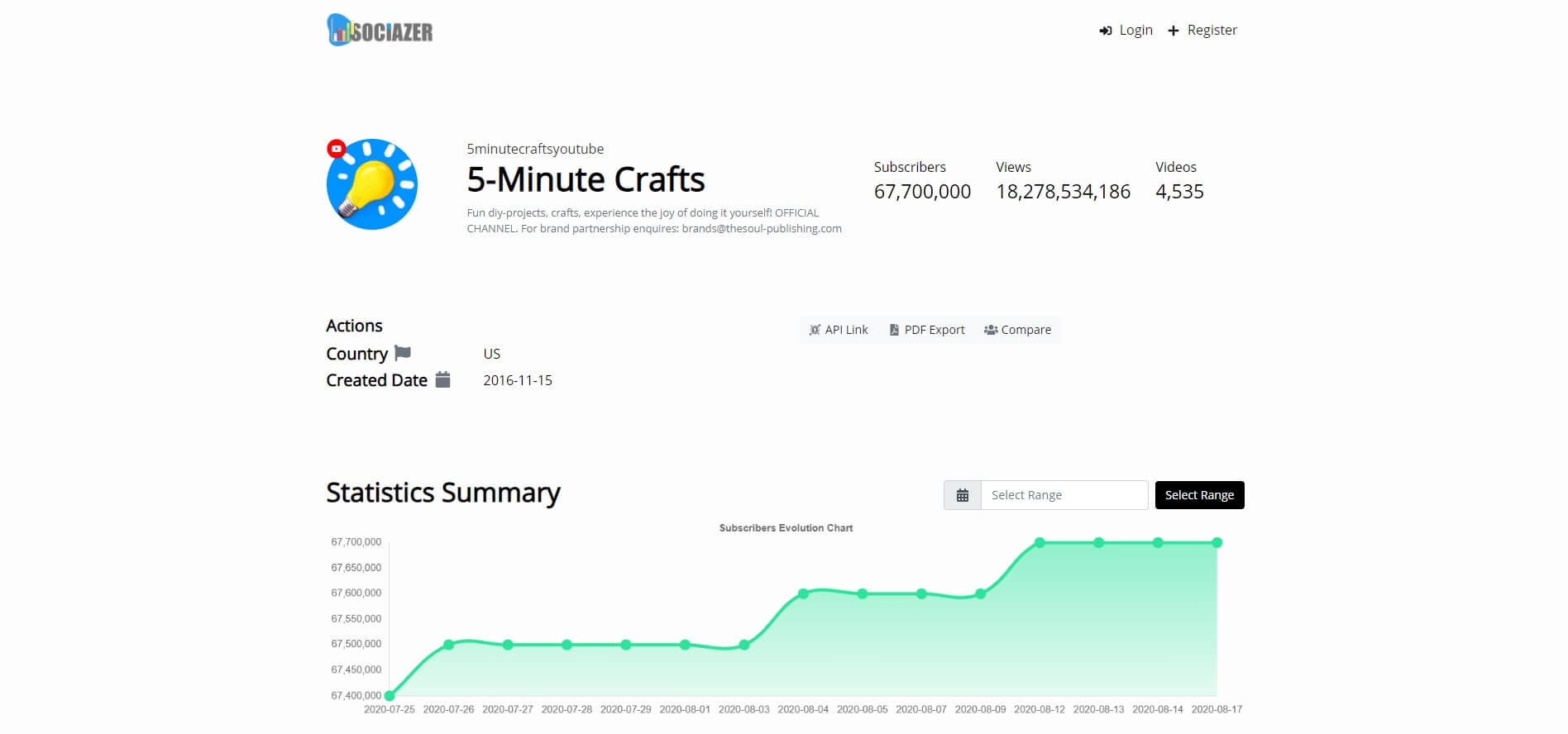Click the created date 2016-11-15
This screenshot has width=1568, height=734.
tap(518, 380)
